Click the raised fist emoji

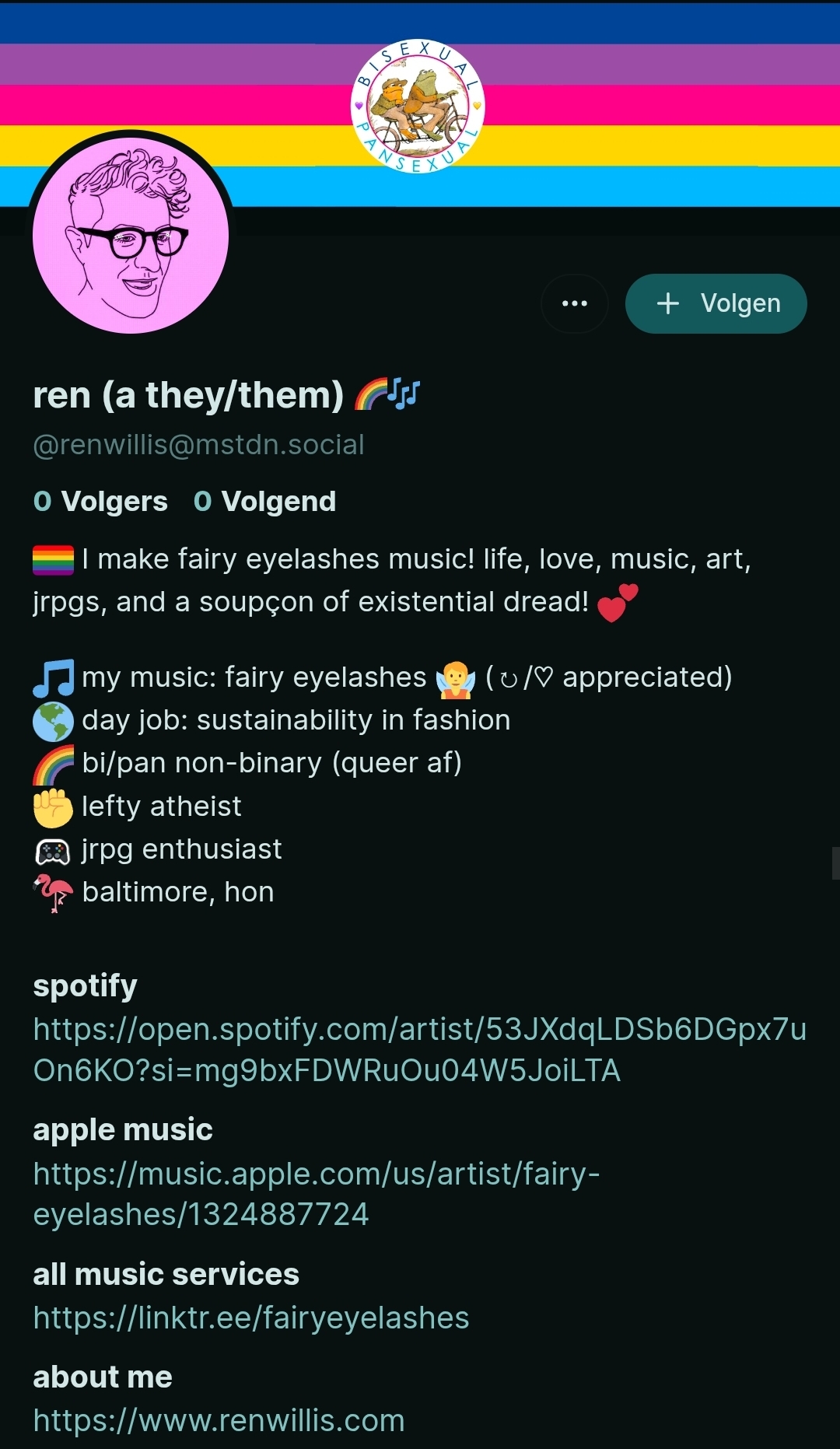(53, 807)
